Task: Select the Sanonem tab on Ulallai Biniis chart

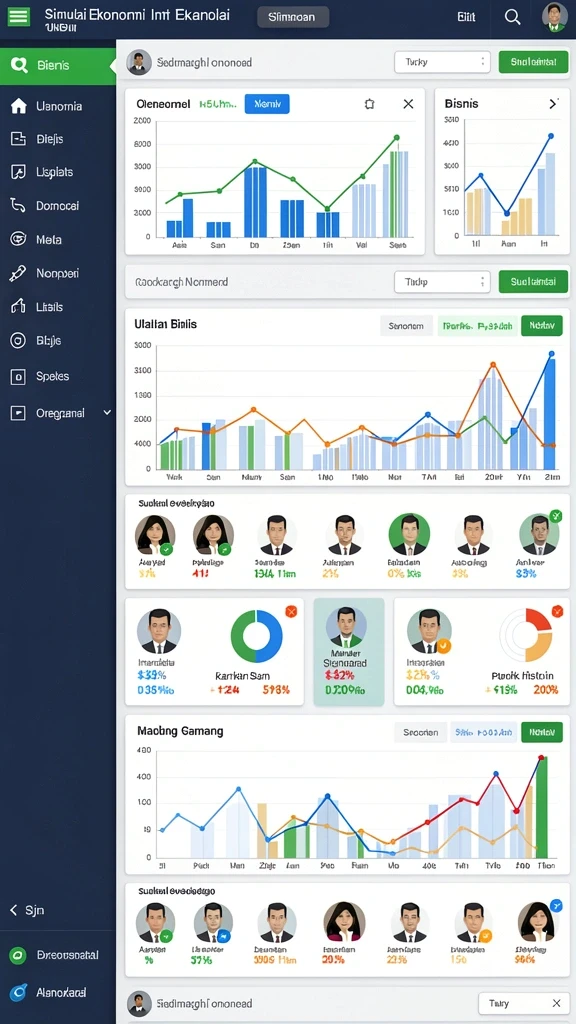Action: [x=406, y=325]
